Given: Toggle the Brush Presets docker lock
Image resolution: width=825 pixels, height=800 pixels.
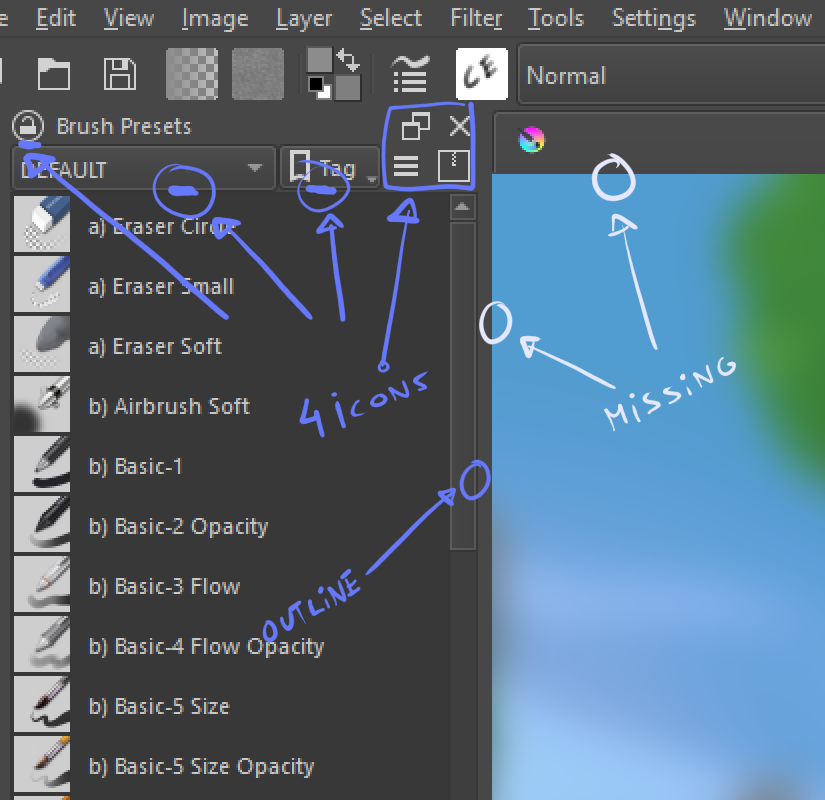Looking at the screenshot, I should click(27, 126).
